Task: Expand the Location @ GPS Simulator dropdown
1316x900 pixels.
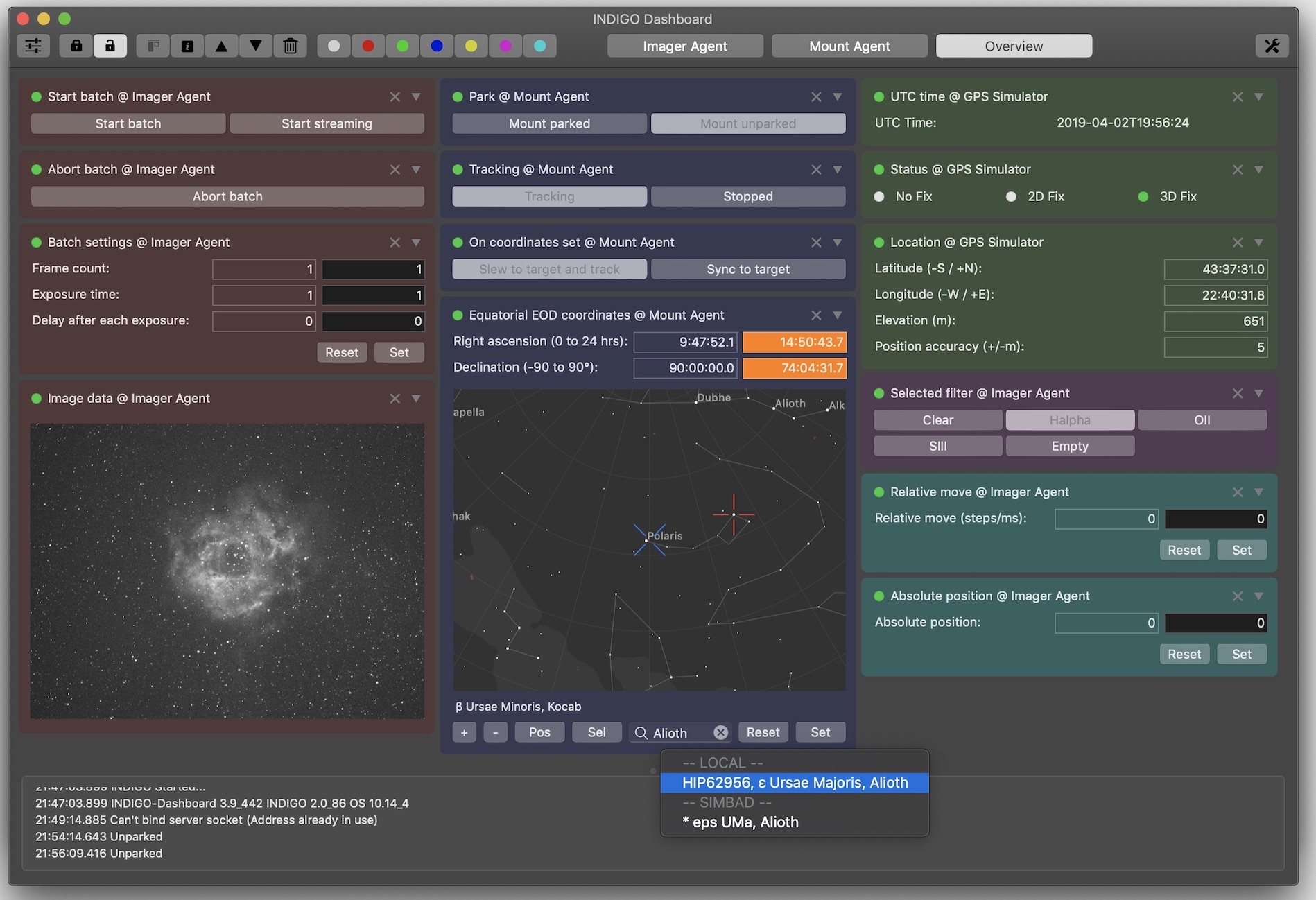Action: point(1258,242)
